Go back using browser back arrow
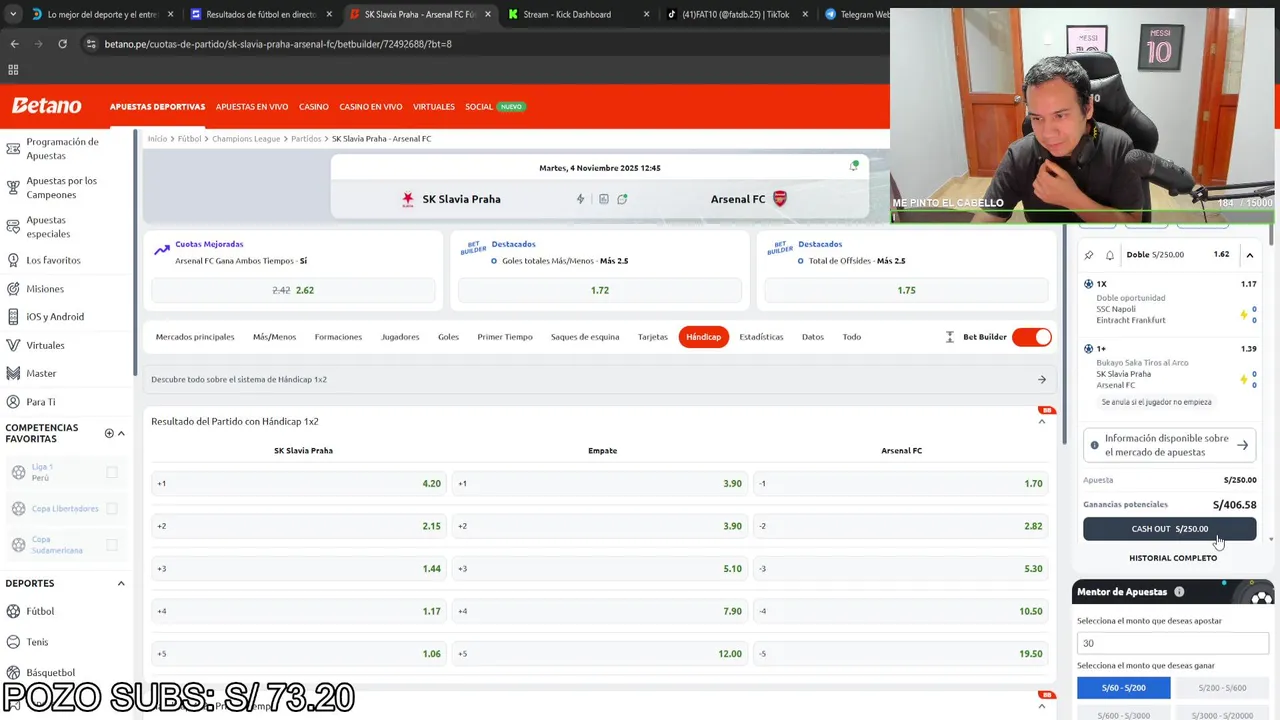Screen dimensions: 1280x720 click(x=14, y=44)
